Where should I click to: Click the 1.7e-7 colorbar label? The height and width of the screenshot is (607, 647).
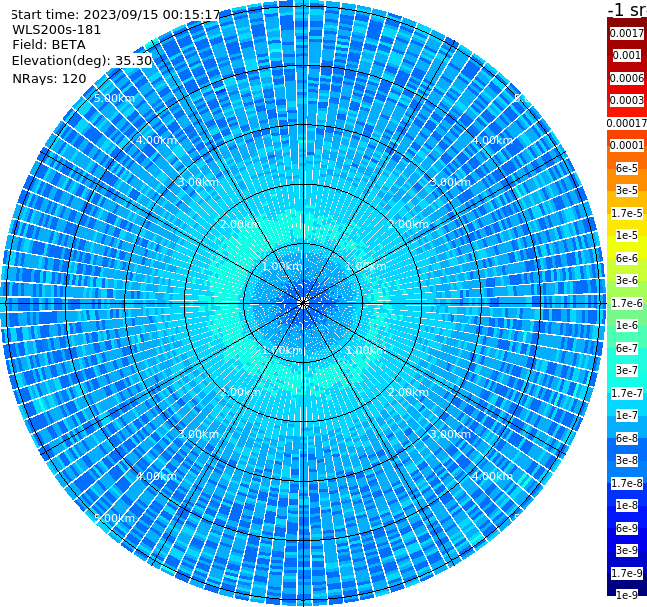pyautogui.click(x=627, y=393)
